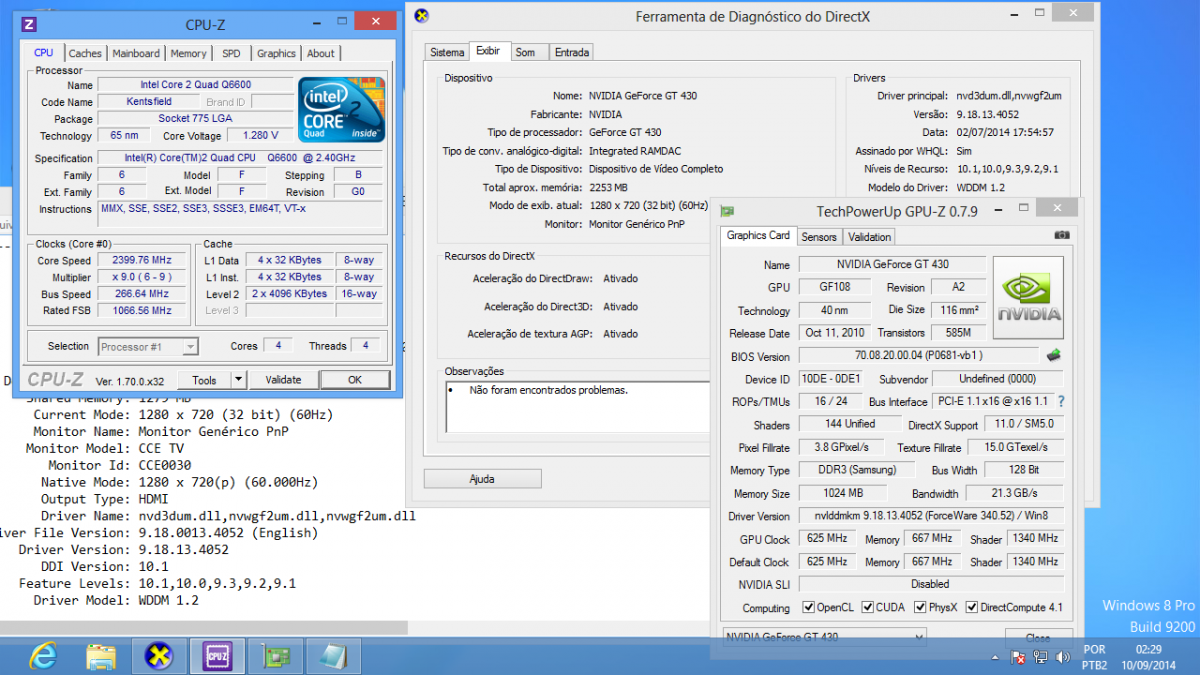Switch to the Graphics tab in CPU-Z

(276, 53)
